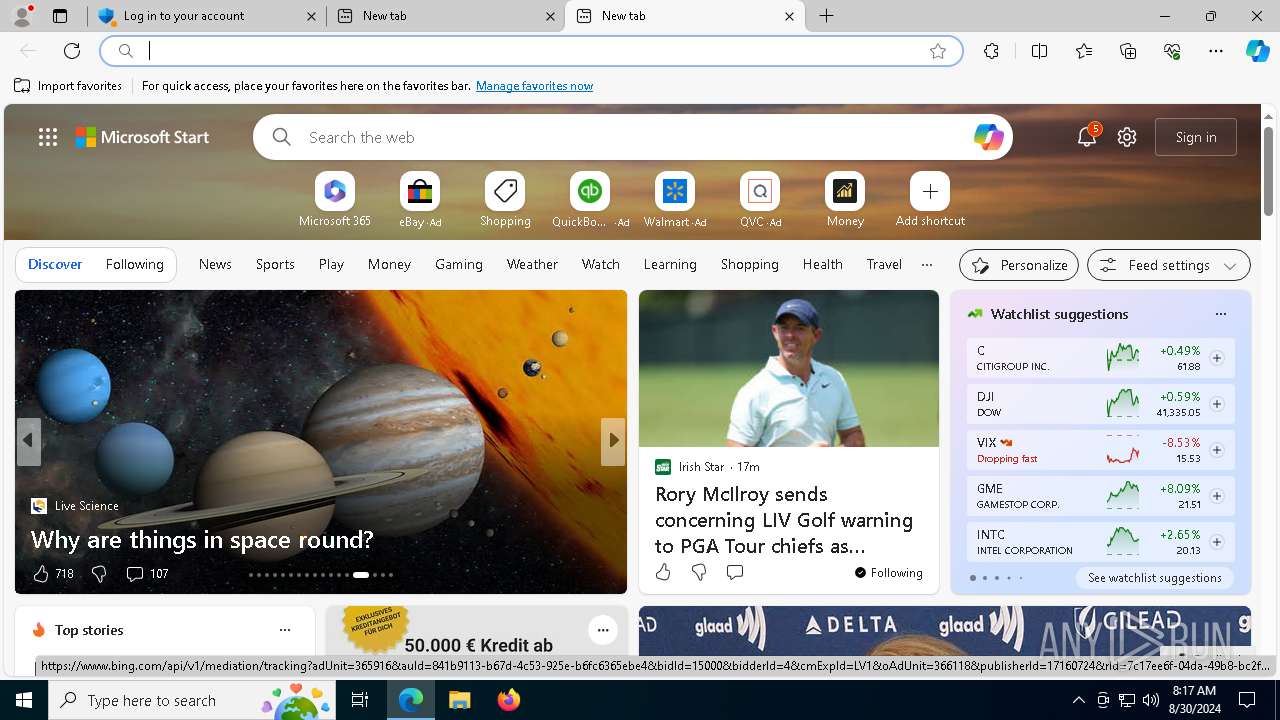Add Intel INTC to watchlist

click(x=1216, y=542)
